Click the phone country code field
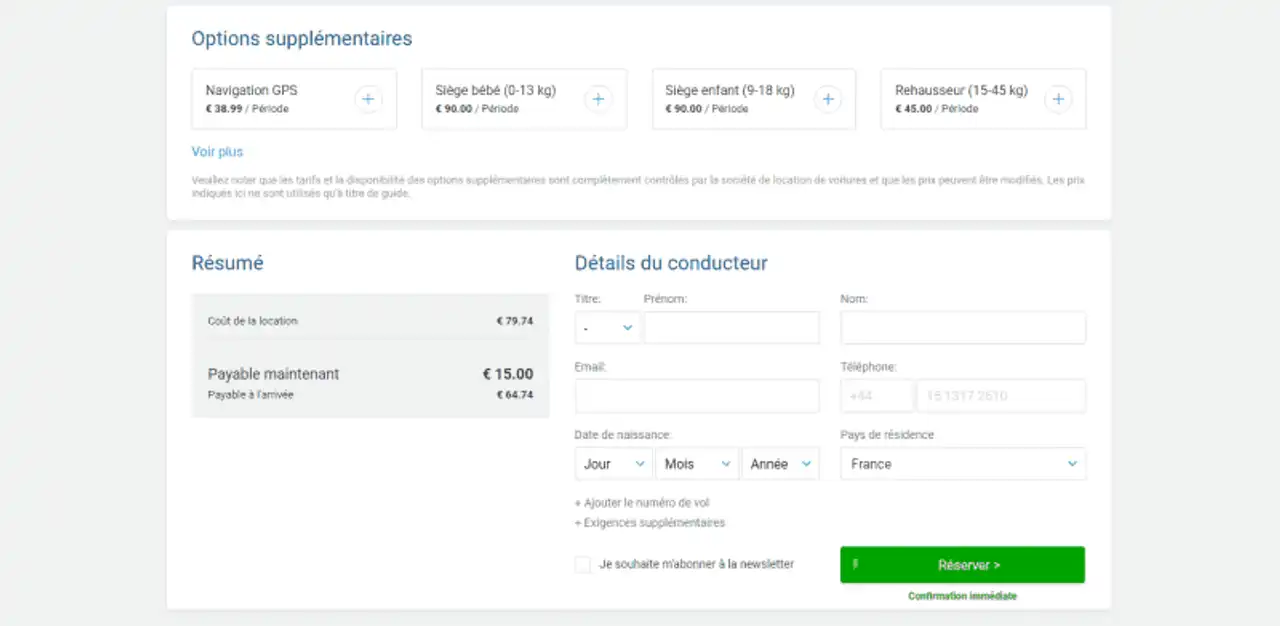 tap(876, 396)
